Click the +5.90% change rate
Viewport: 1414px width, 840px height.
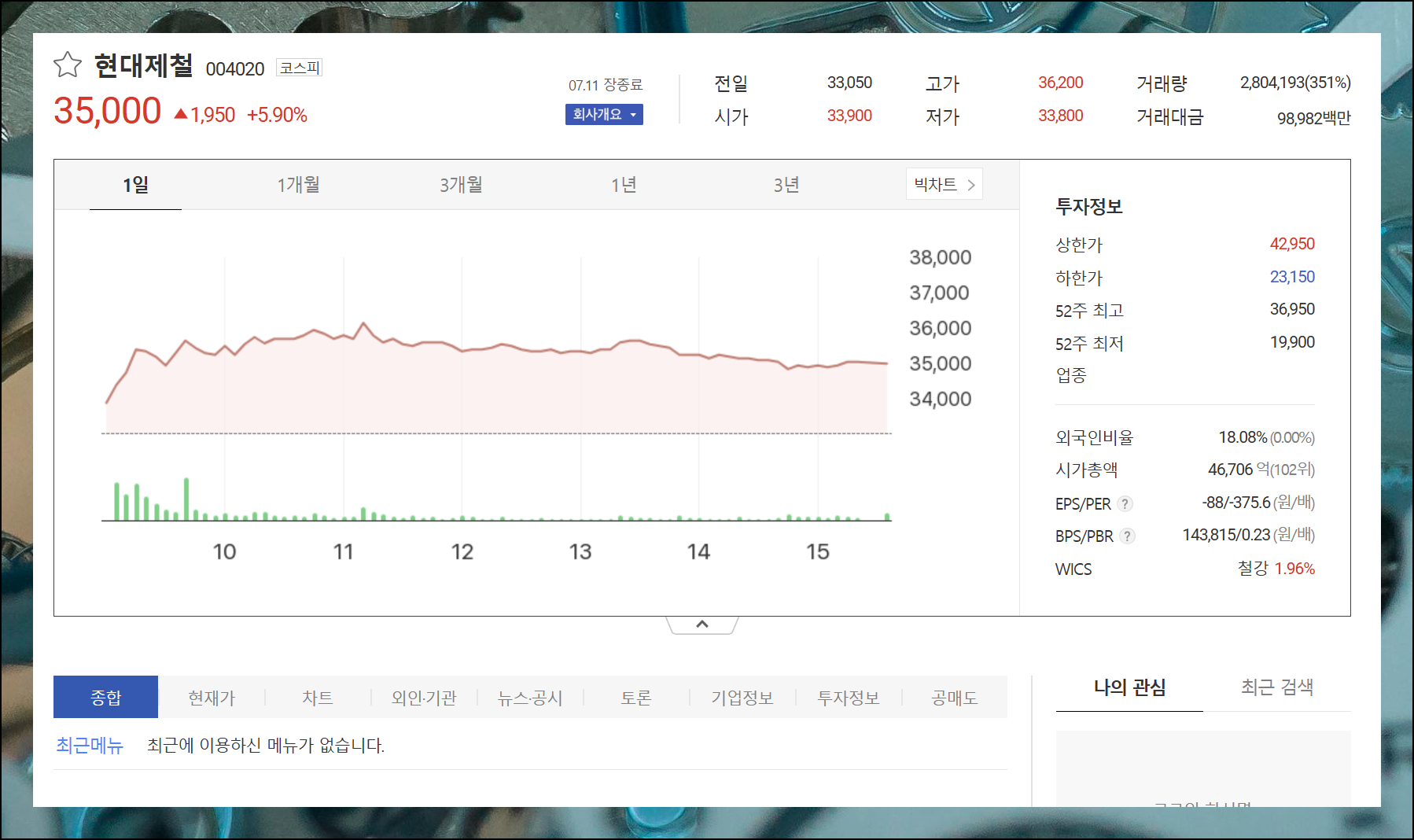point(277,115)
